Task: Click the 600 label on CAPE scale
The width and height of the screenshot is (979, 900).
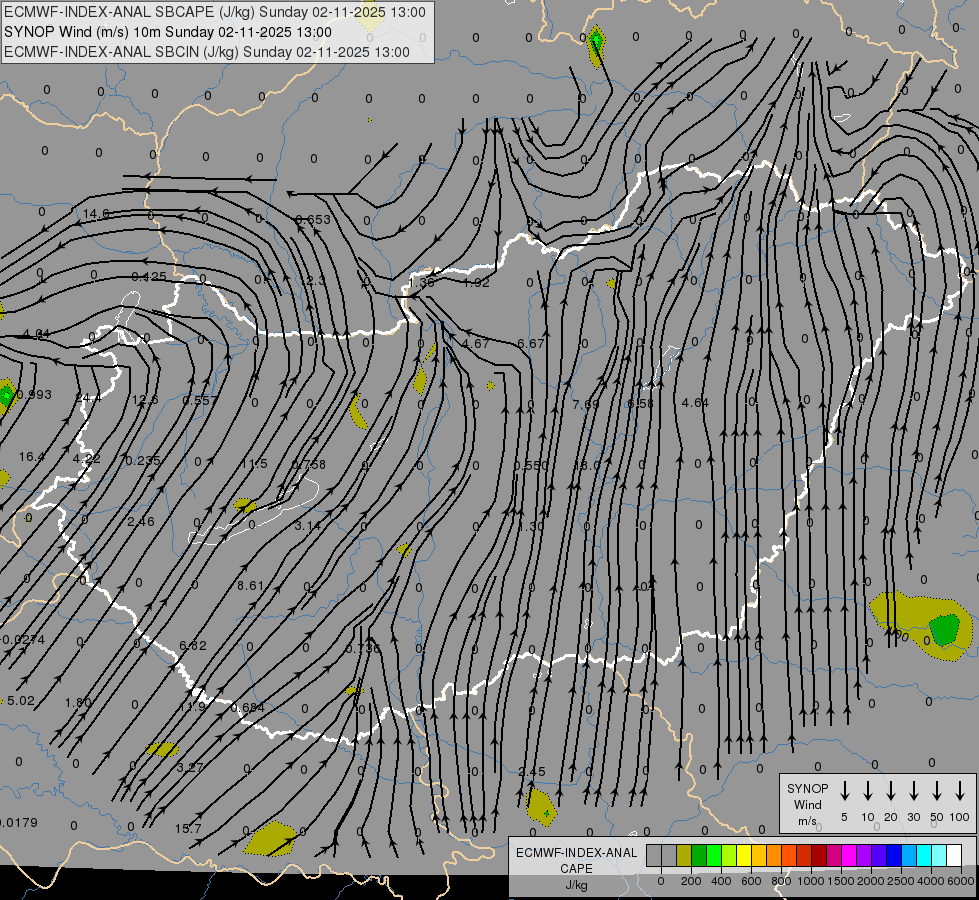Action: pos(751,881)
